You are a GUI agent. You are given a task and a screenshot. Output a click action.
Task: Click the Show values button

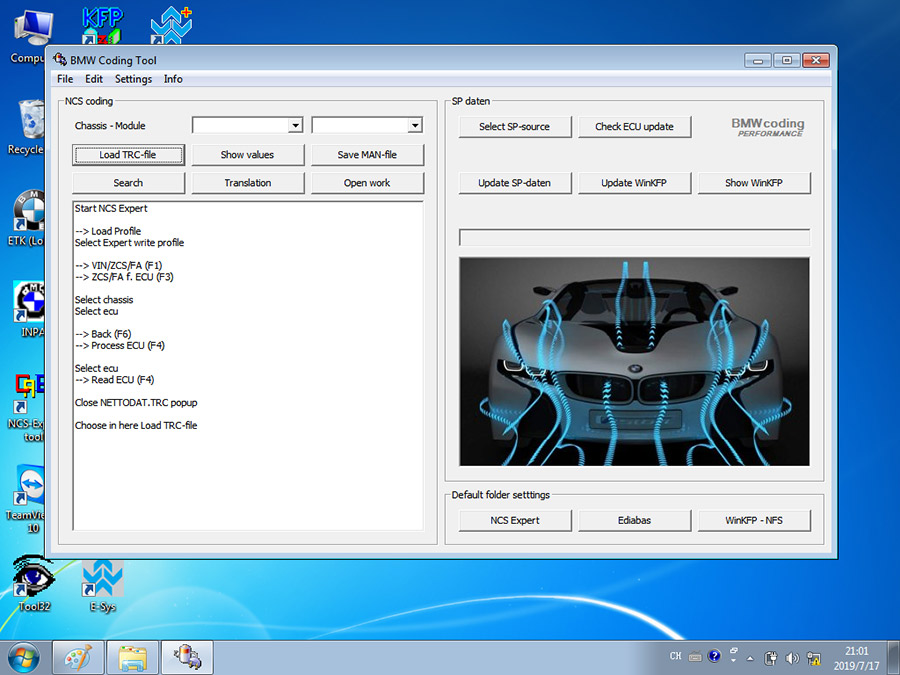point(247,154)
